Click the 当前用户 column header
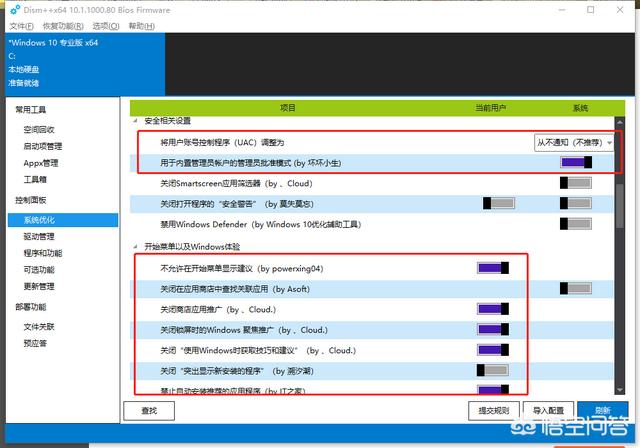The image size is (640, 448). tap(490, 108)
